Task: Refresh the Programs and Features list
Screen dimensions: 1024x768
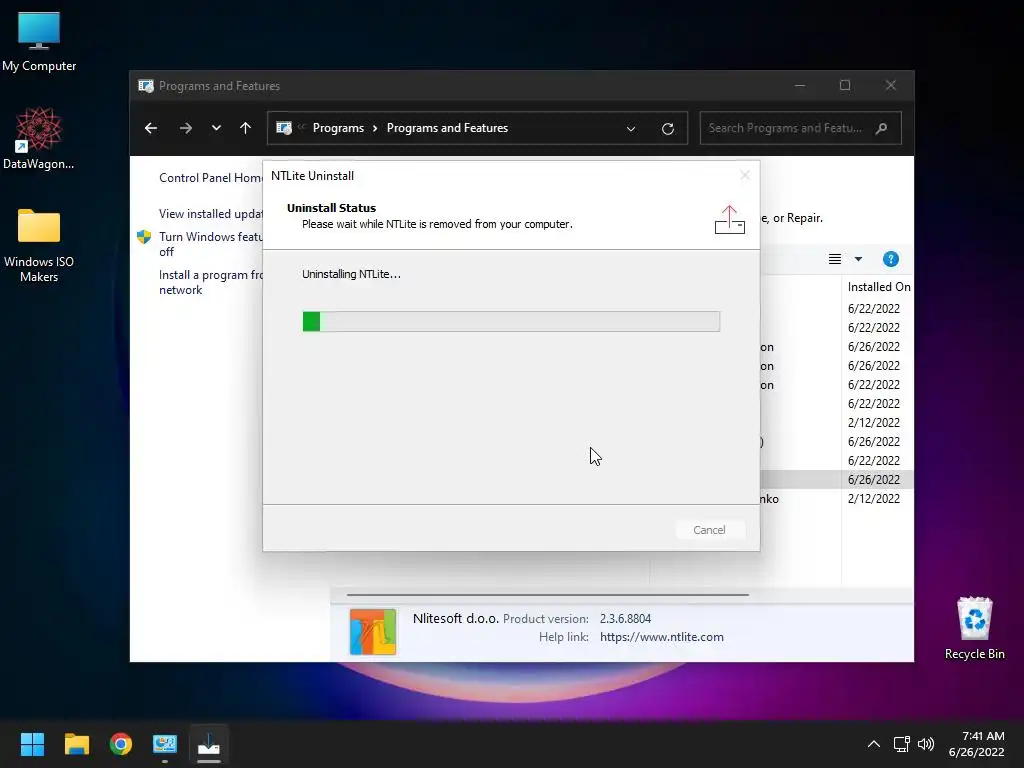Action: 667,129
